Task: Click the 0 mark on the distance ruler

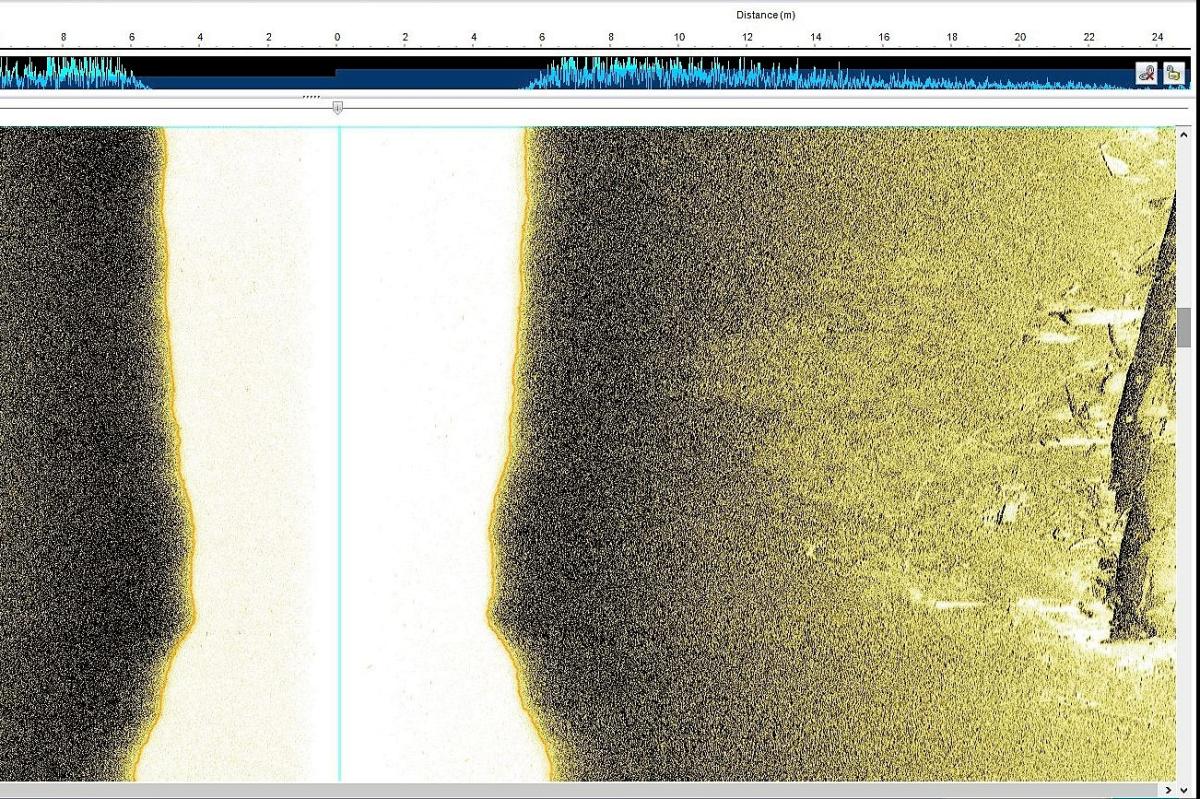Action: coord(337,36)
